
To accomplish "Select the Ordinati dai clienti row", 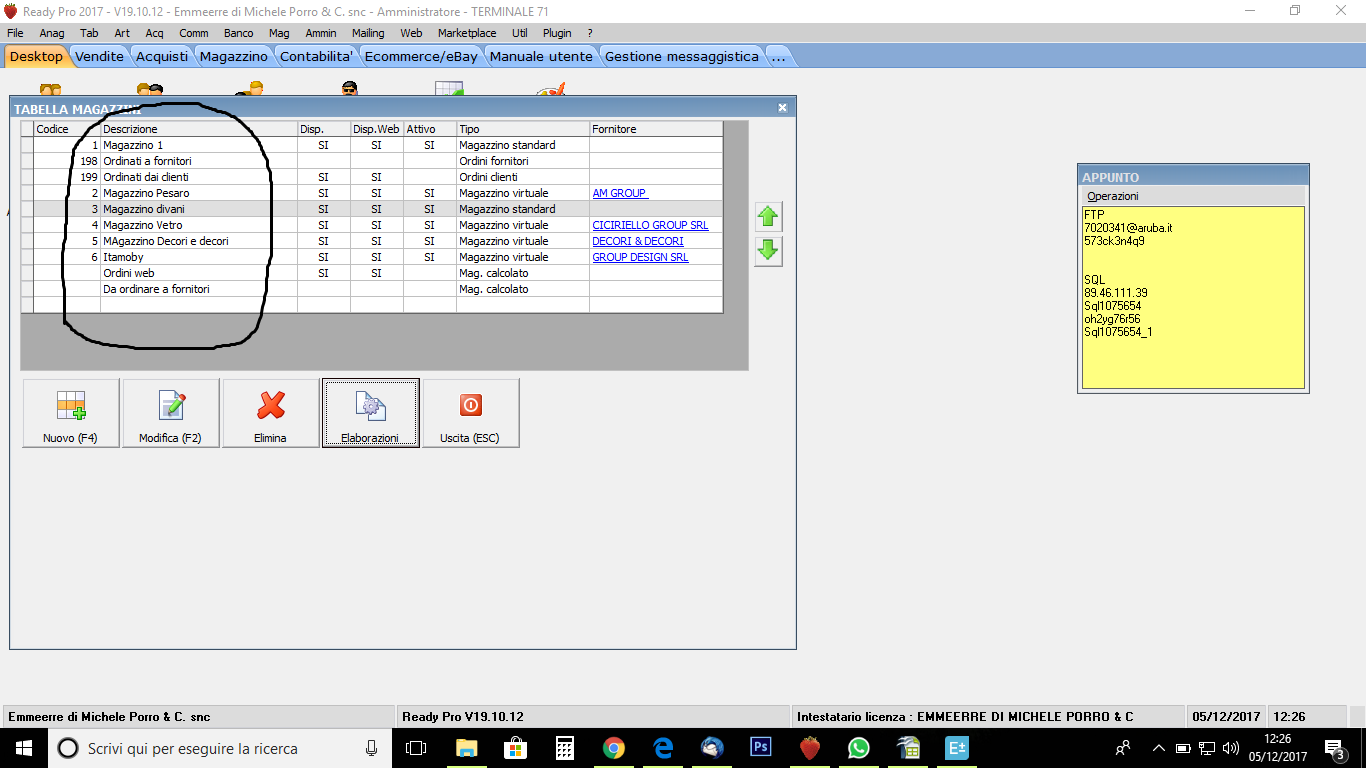I will (372, 177).
